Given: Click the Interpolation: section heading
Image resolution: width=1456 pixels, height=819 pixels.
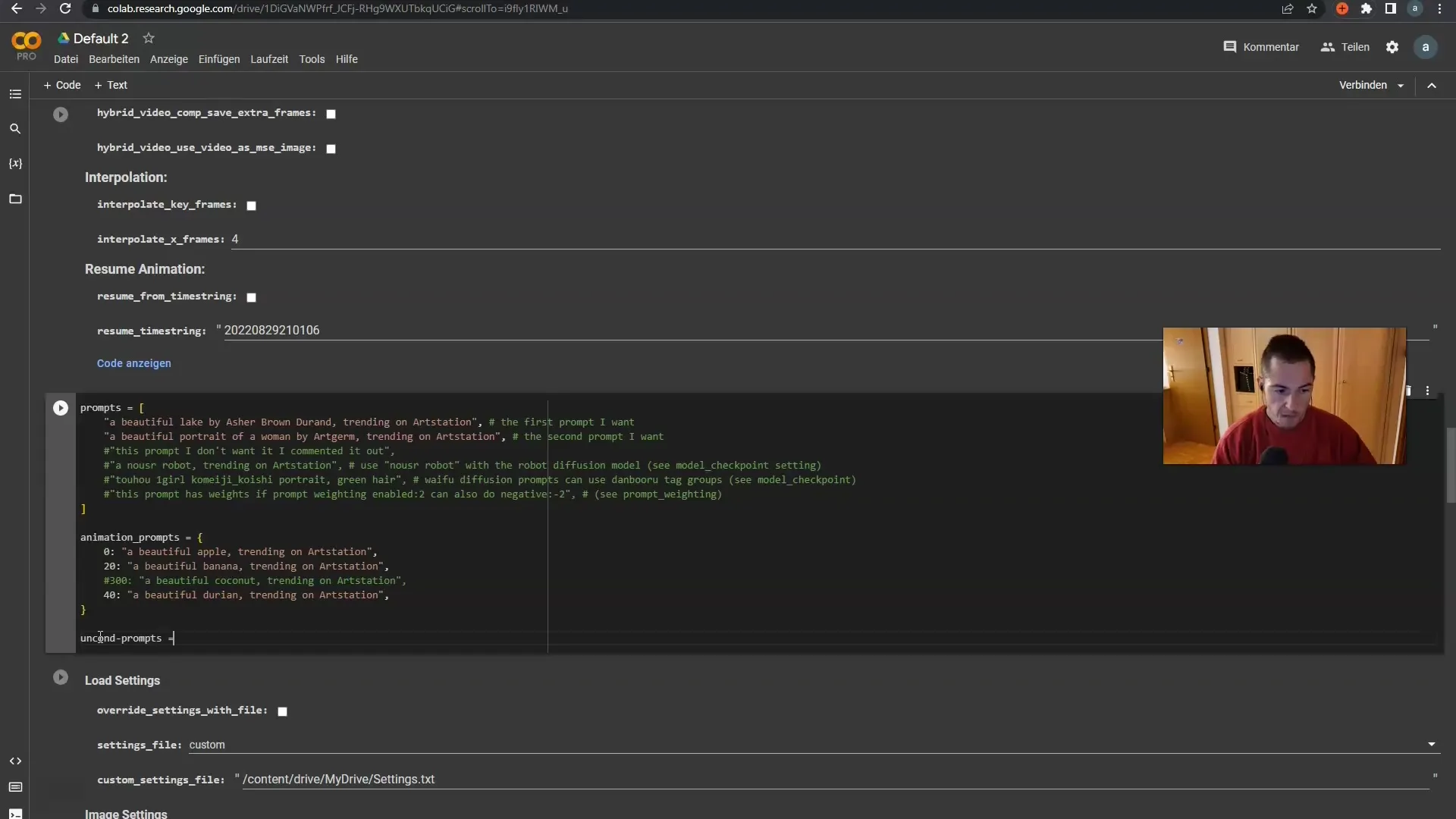Looking at the screenshot, I should (126, 177).
